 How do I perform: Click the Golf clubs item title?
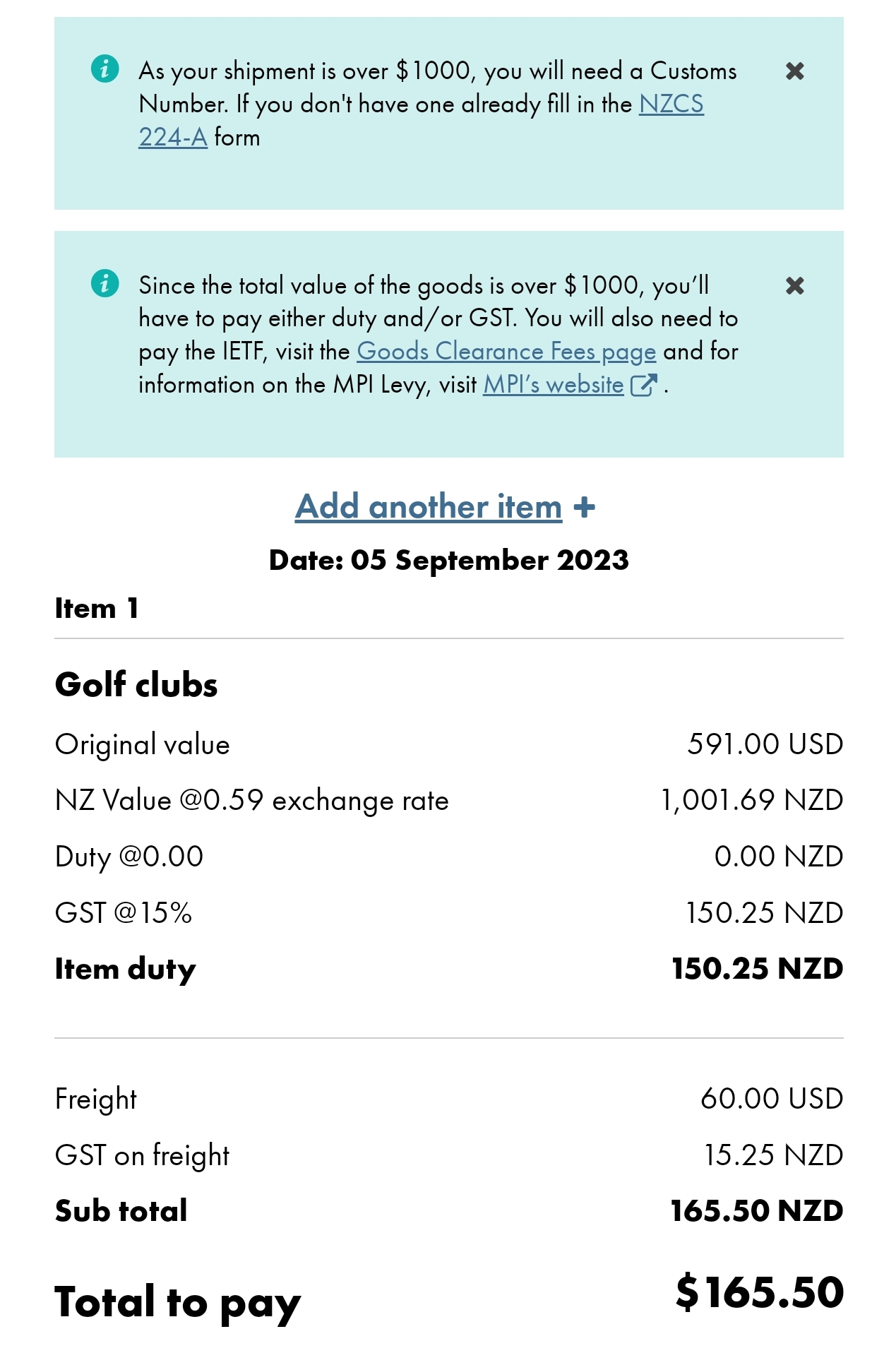pyautogui.click(x=136, y=684)
